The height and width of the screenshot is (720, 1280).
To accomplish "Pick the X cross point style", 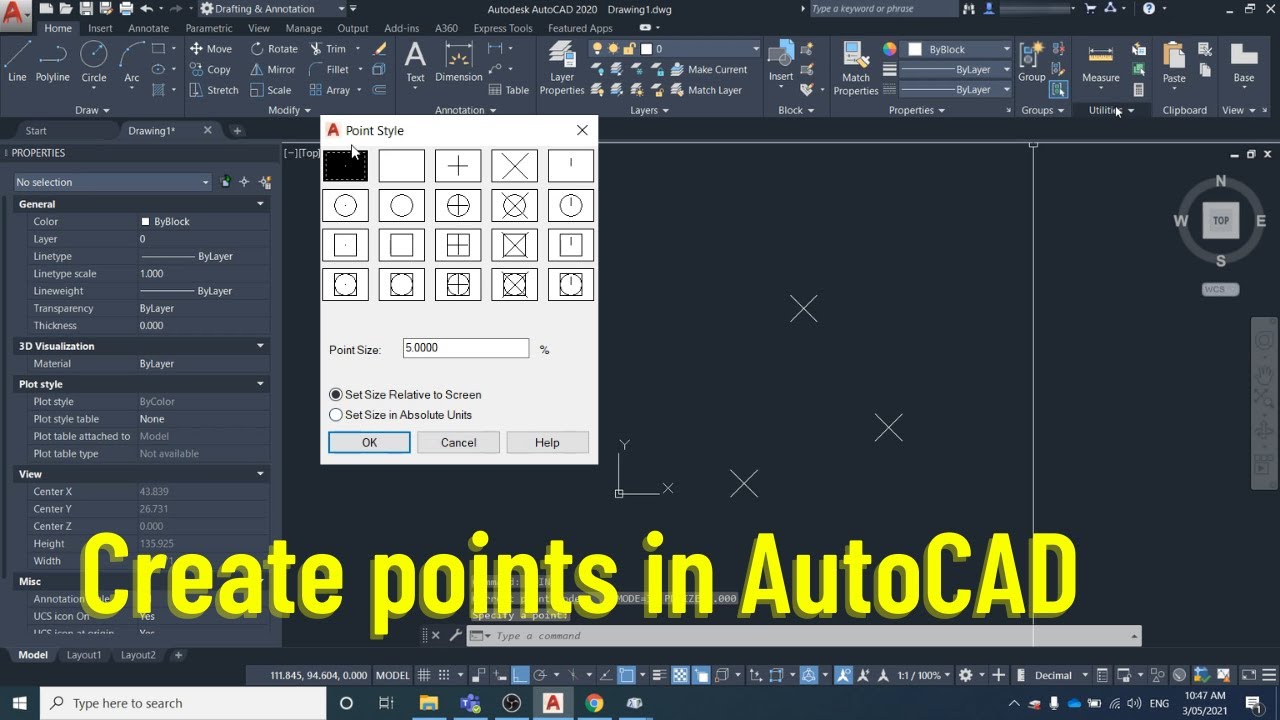I will (513, 165).
